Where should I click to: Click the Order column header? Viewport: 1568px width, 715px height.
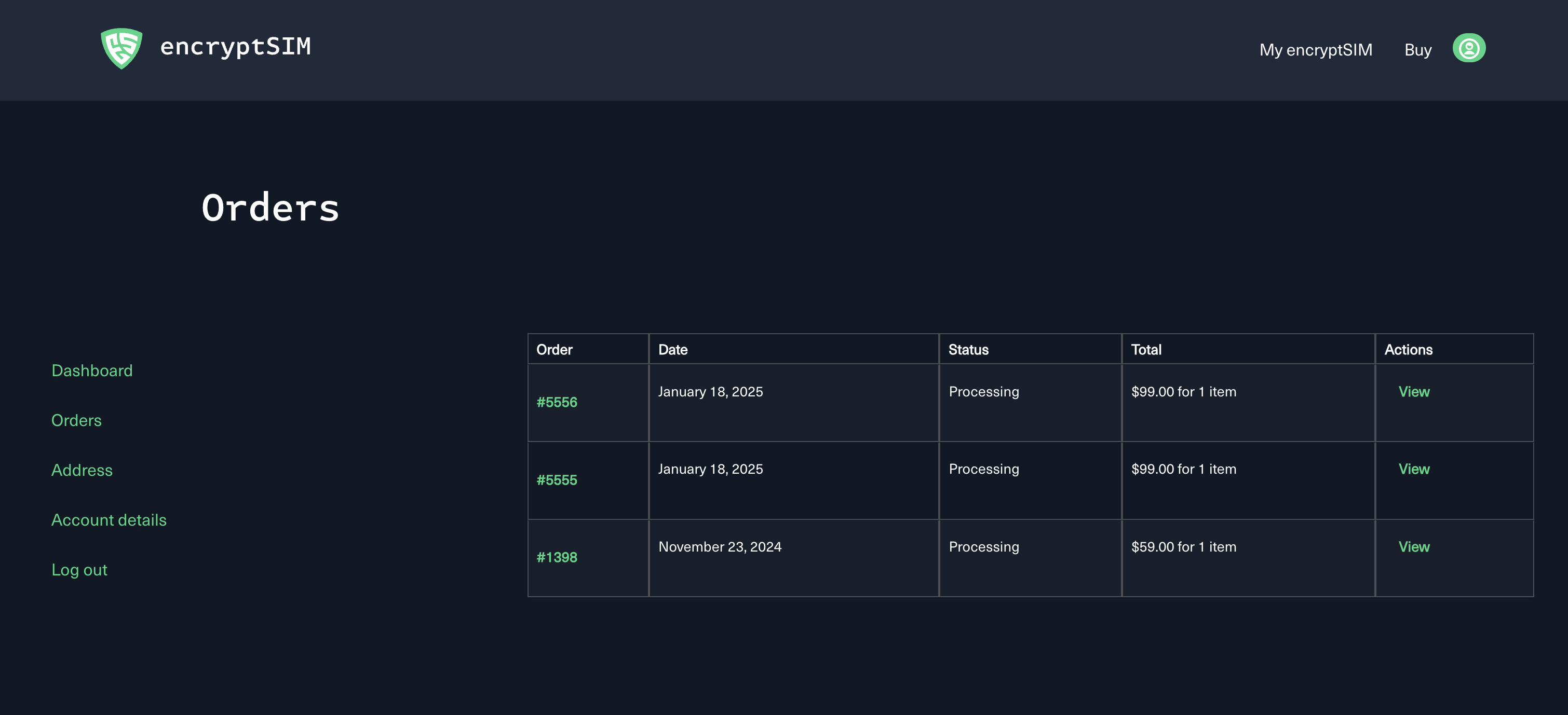click(x=554, y=350)
